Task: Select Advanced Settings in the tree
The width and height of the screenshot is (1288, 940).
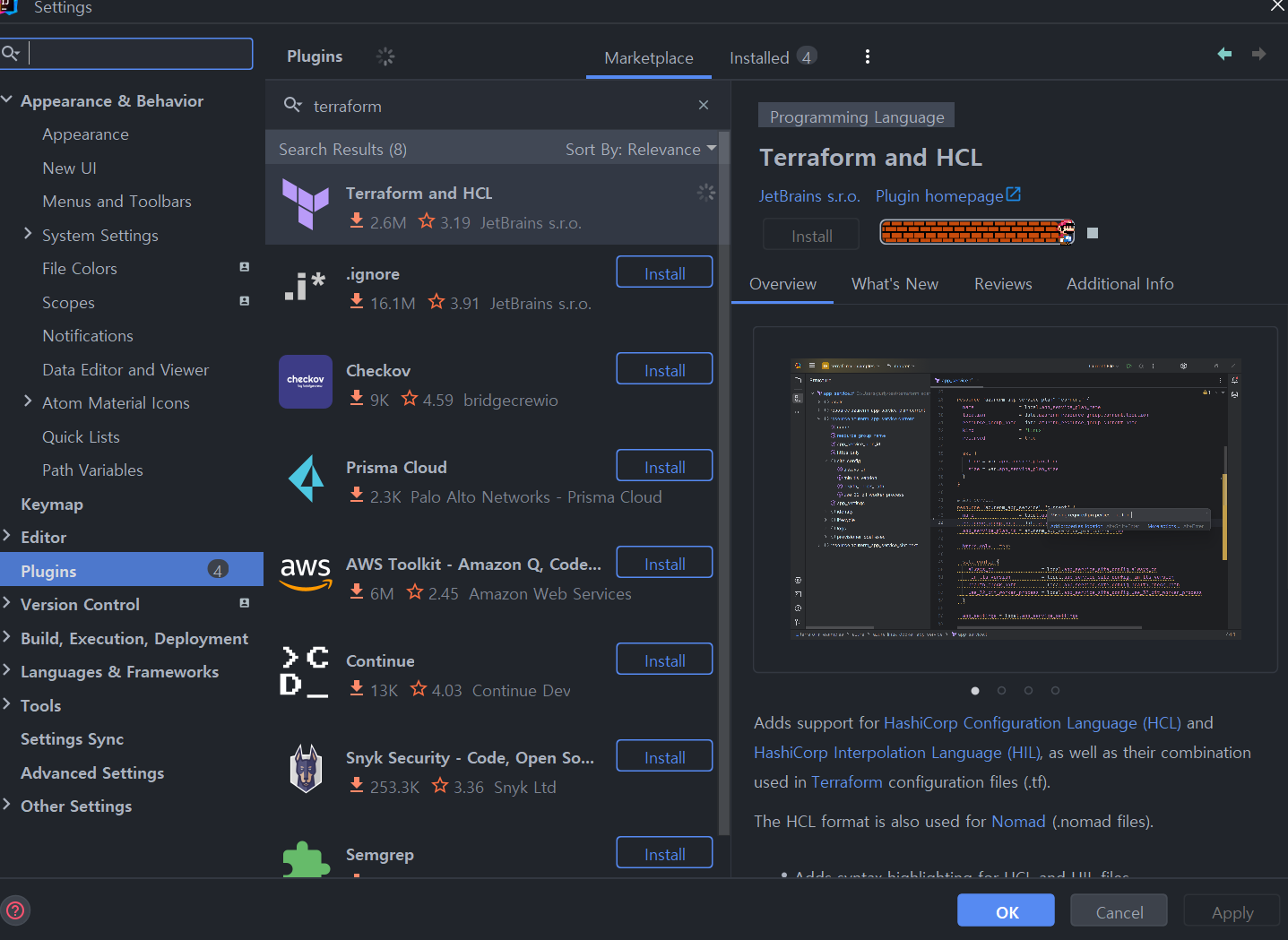Action: (x=92, y=772)
